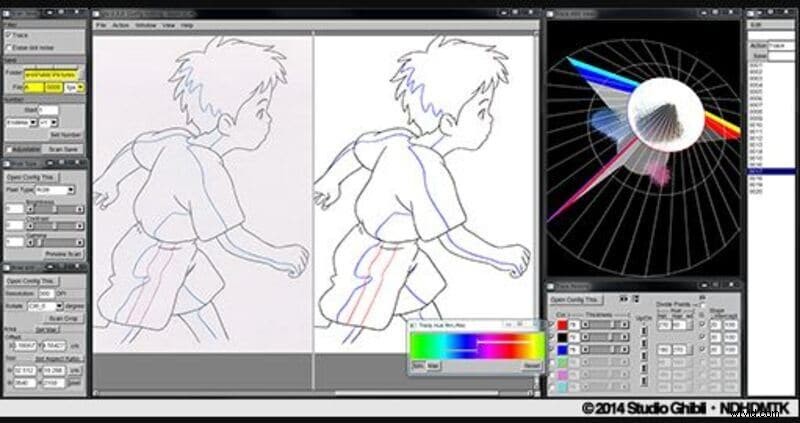Select the highlighted frame in the number list
The width and height of the screenshot is (800, 423).
[770, 172]
